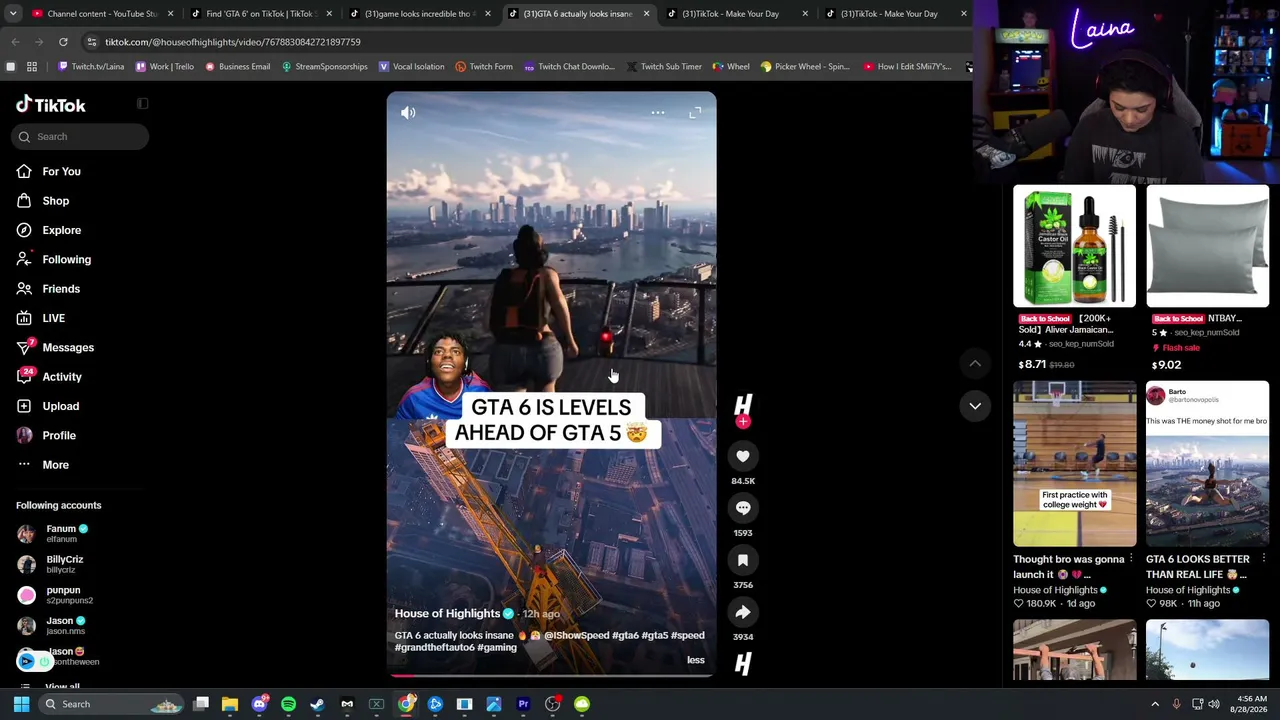Open the Following feed
The image size is (1280, 720).
(66, 260)
